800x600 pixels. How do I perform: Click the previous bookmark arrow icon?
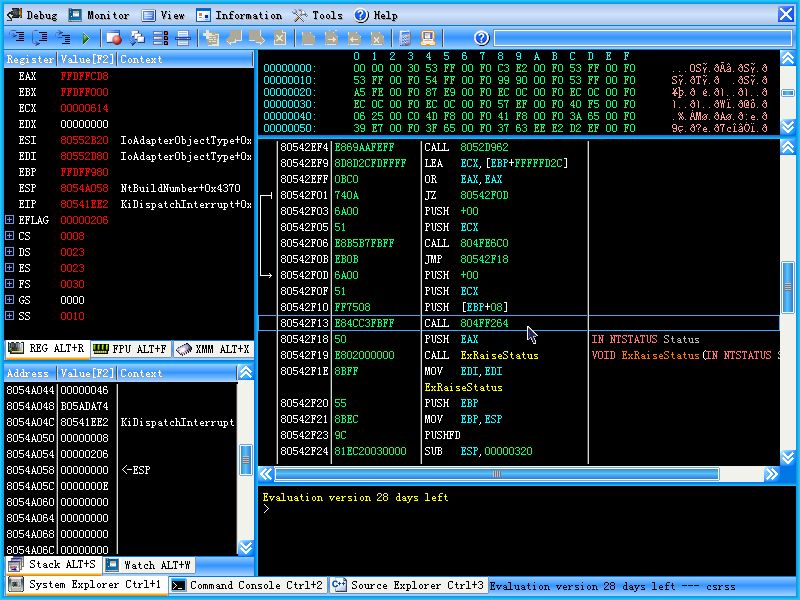[x=234, y=38]
